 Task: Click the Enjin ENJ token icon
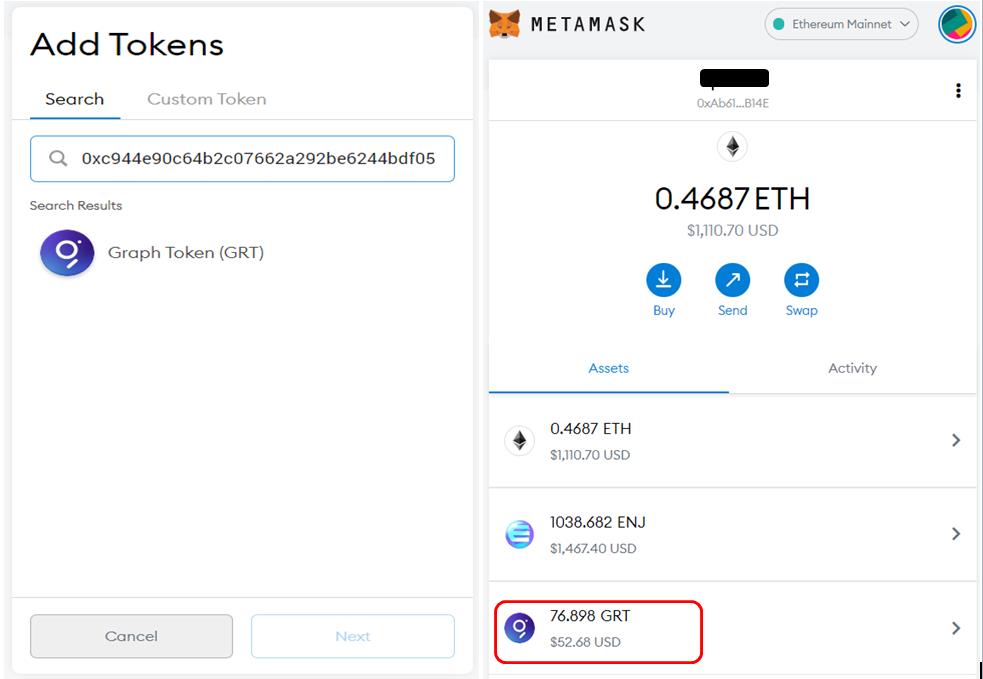click(x=520, y=534)
